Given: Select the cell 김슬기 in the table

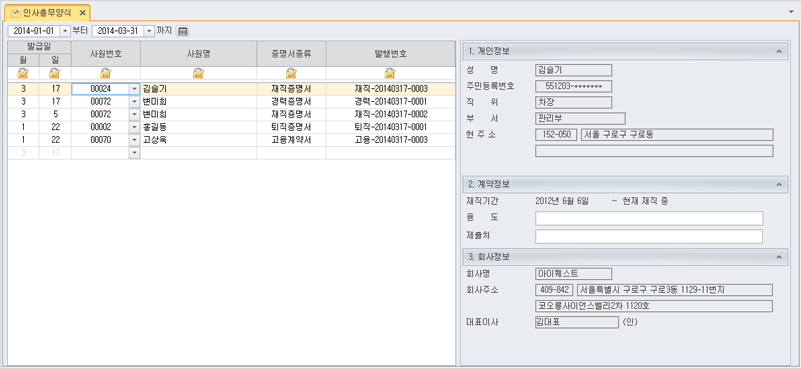Looking at the screenshot, I should click(x=198, y=89).
